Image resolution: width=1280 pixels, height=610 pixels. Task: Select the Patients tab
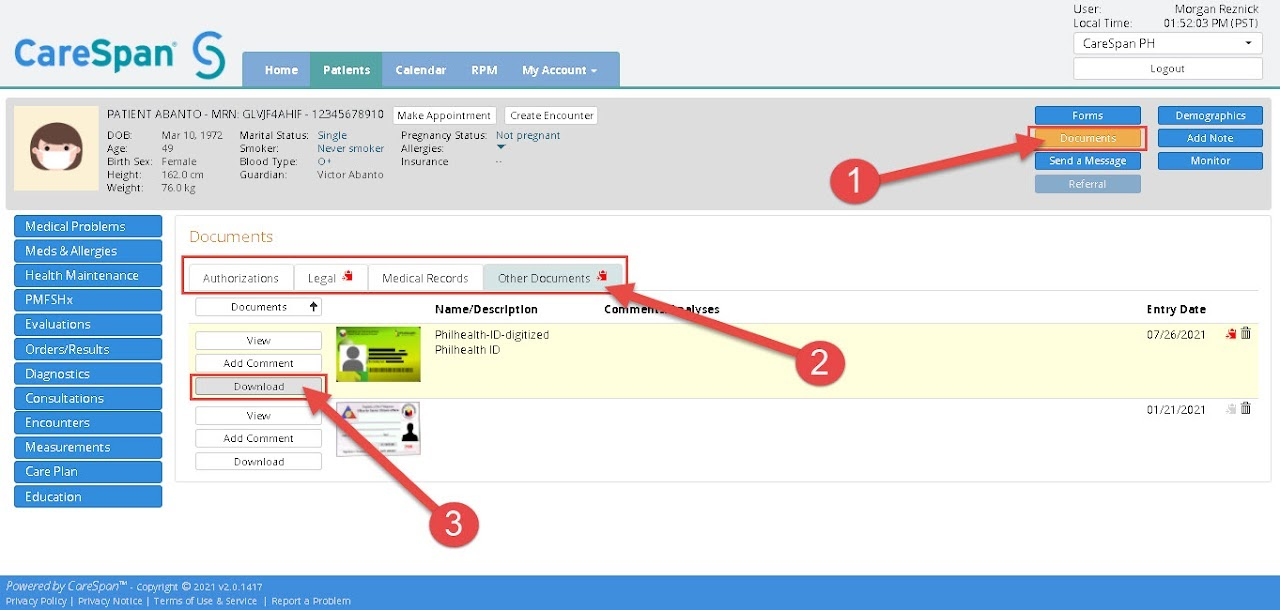(x=346, y=70)
